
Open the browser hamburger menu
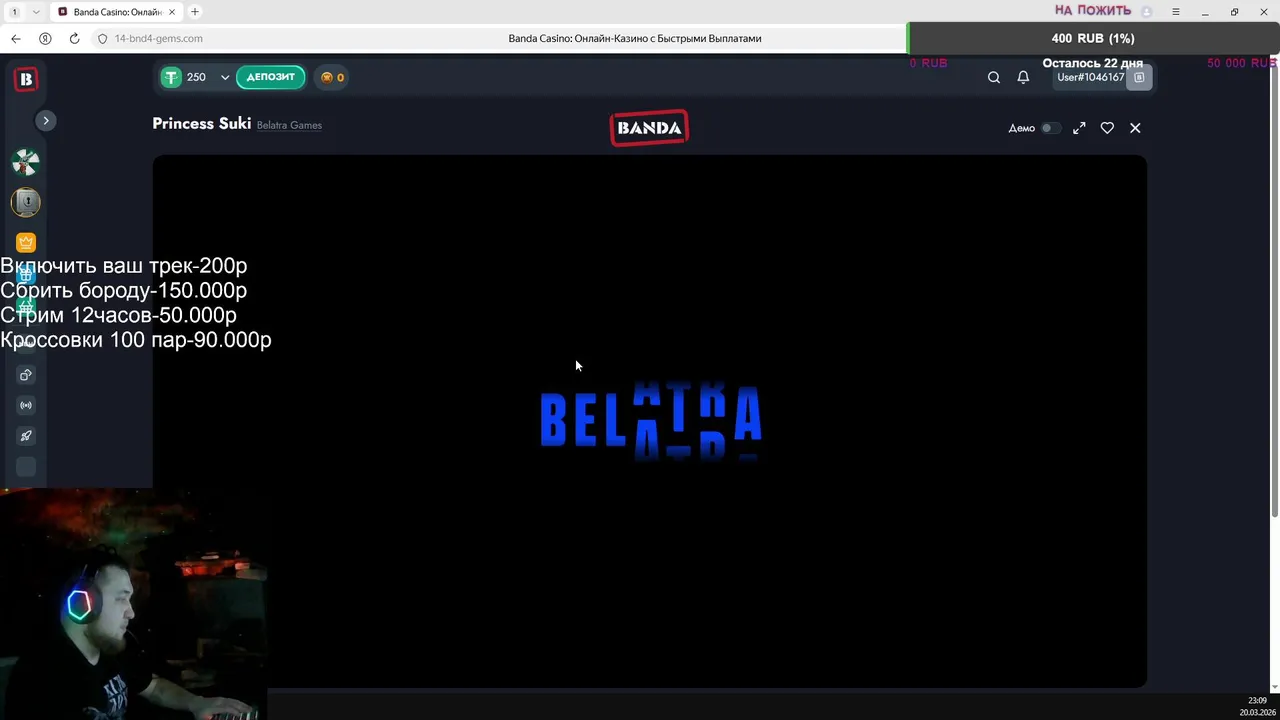pos(1176,12)
